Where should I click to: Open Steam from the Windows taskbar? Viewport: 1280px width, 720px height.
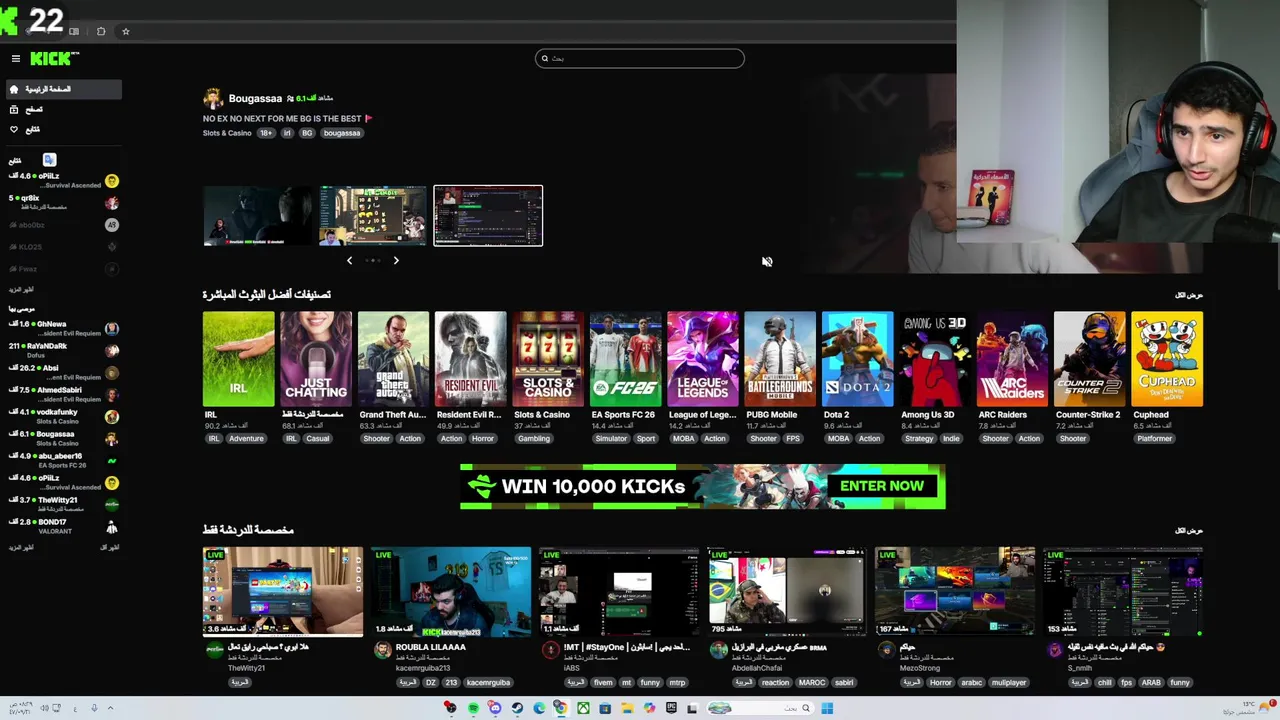point(517,708)
